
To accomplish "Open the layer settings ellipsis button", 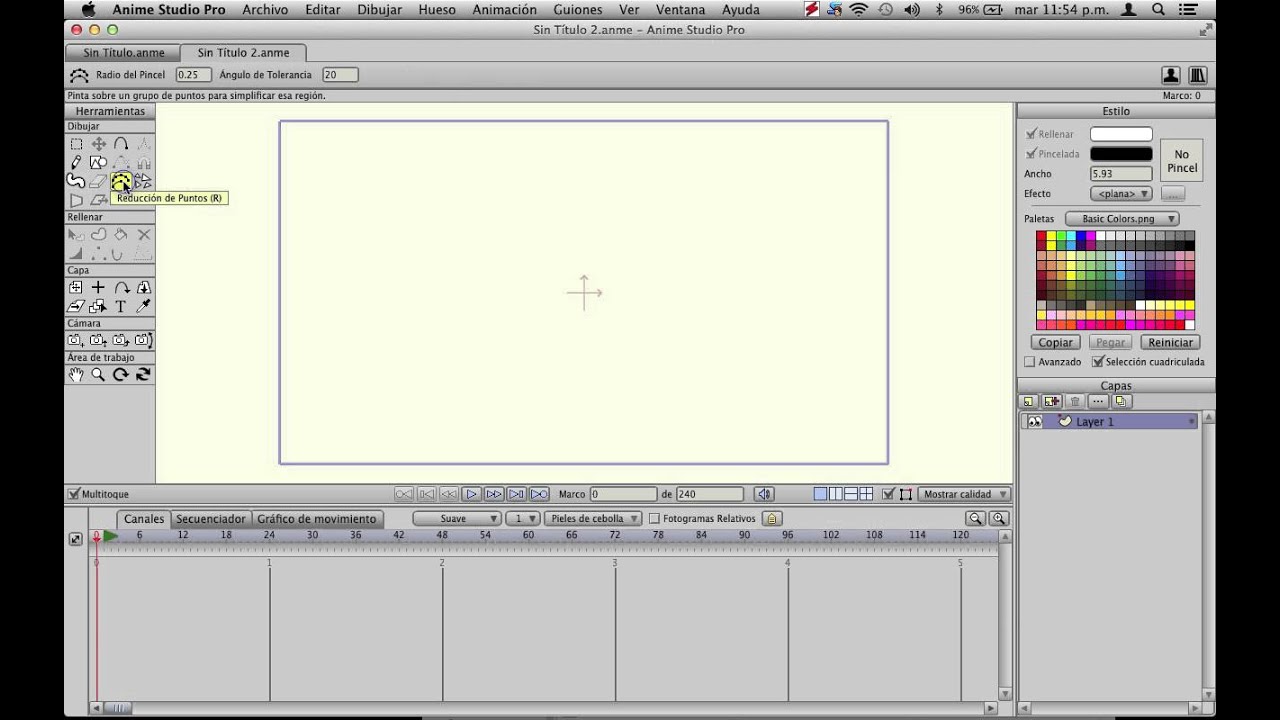I will [x=1098, y=401].
